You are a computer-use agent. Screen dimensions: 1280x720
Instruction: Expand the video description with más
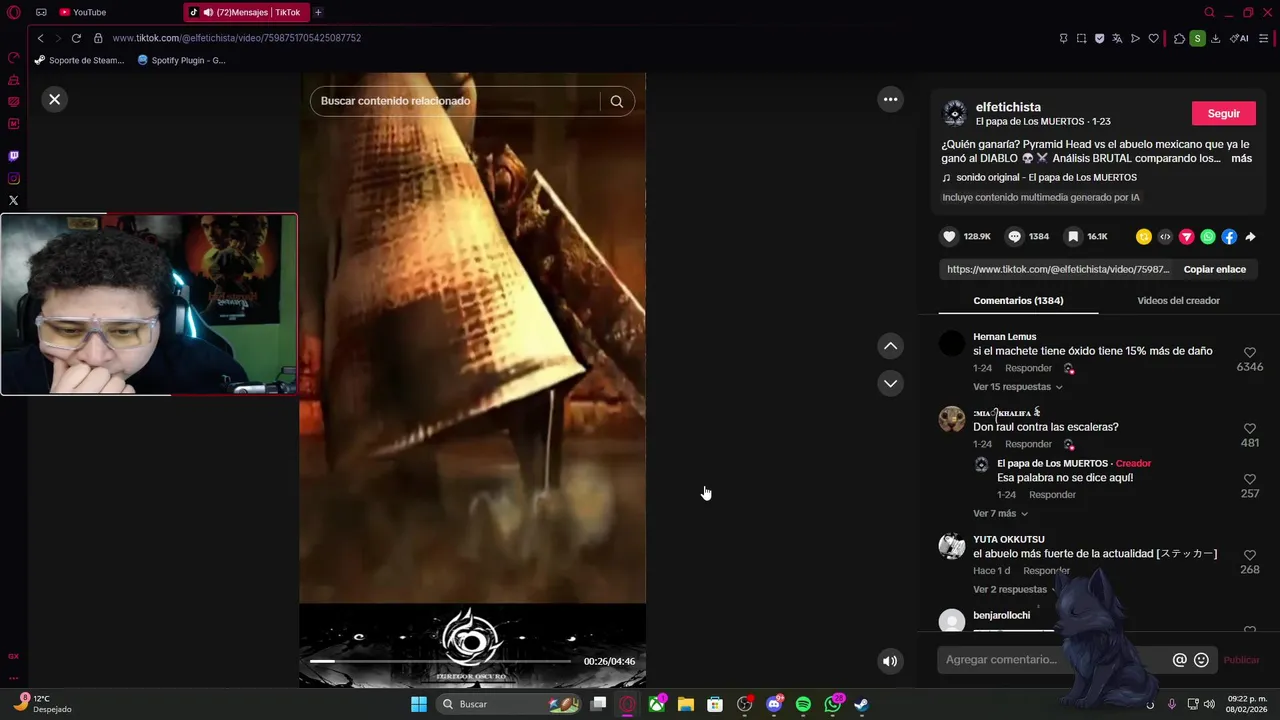pos(1241,158)
